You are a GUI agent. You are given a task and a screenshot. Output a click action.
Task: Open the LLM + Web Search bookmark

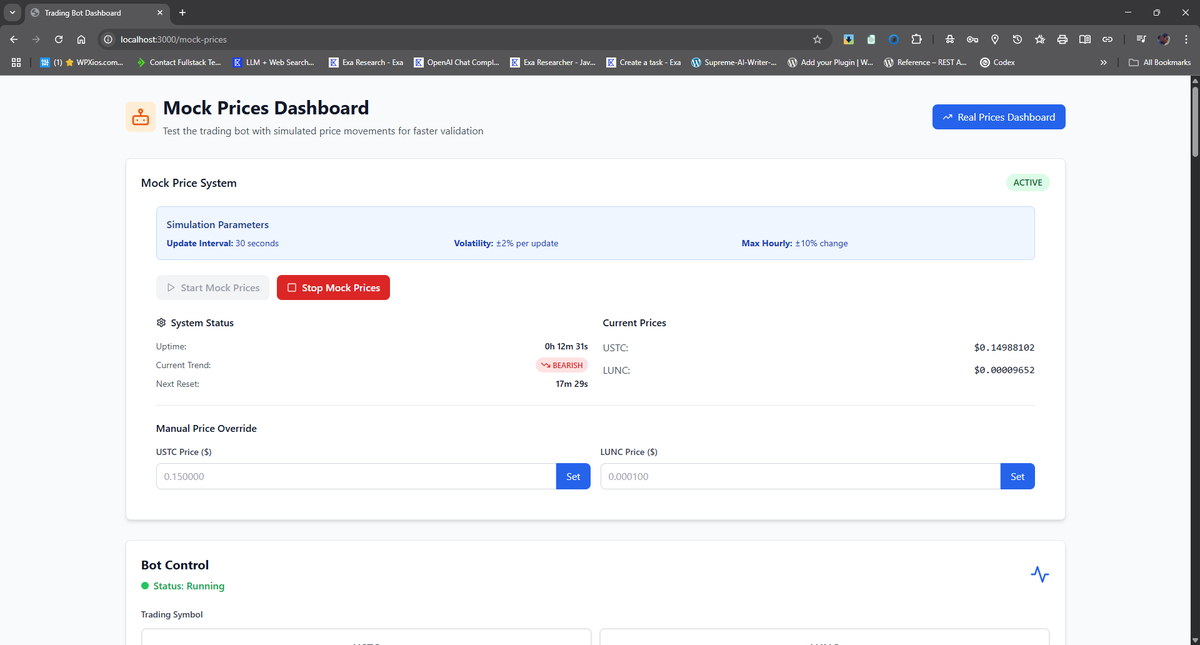click(273, 62)
